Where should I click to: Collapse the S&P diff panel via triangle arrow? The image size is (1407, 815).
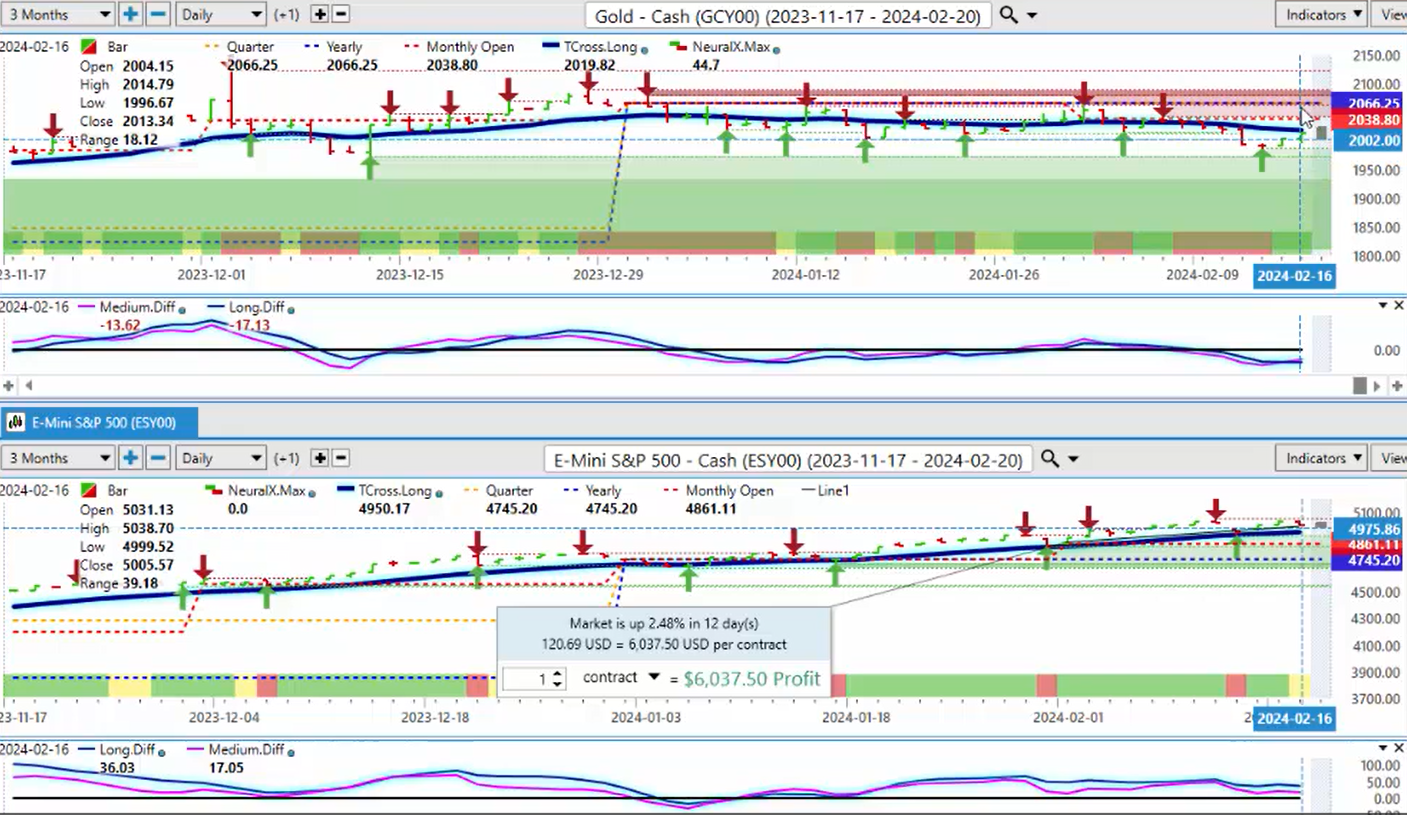tap(1384, 748)
